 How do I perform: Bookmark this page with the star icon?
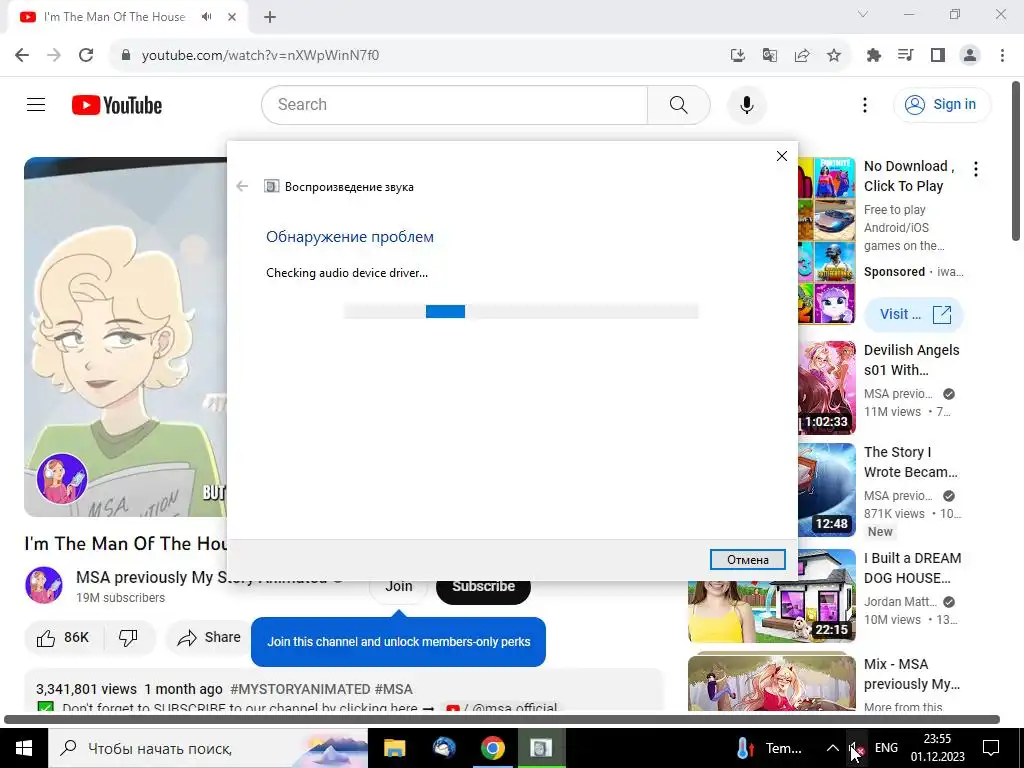tap(834, 55)
